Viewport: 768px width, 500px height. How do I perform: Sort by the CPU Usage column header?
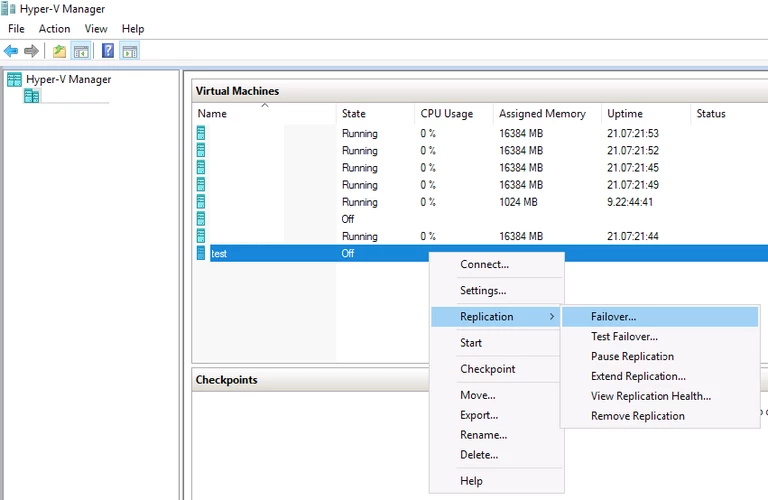[x=454, y=114]
